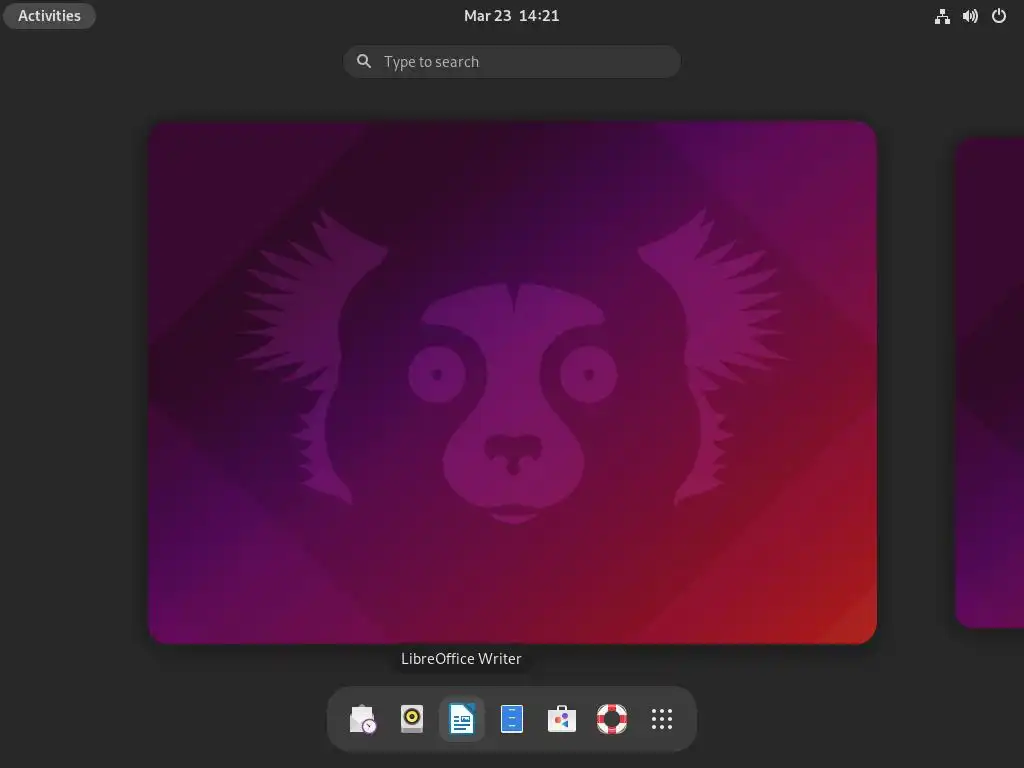Switch to the second workspace preview
The height and width of the screenshot is (768, 1024).
pos(990,382)
